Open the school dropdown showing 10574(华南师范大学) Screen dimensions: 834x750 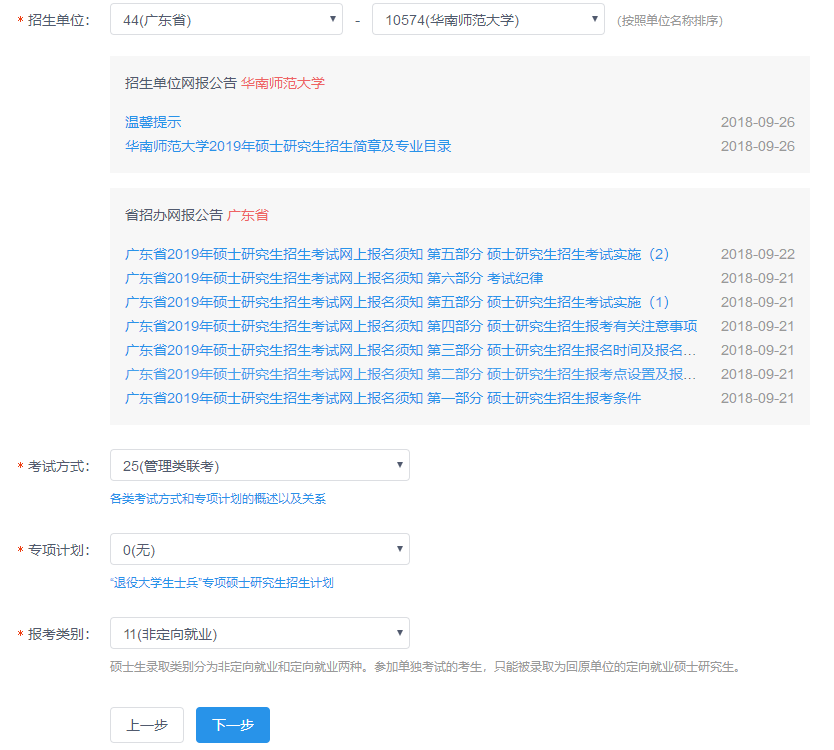pos(487,19)
